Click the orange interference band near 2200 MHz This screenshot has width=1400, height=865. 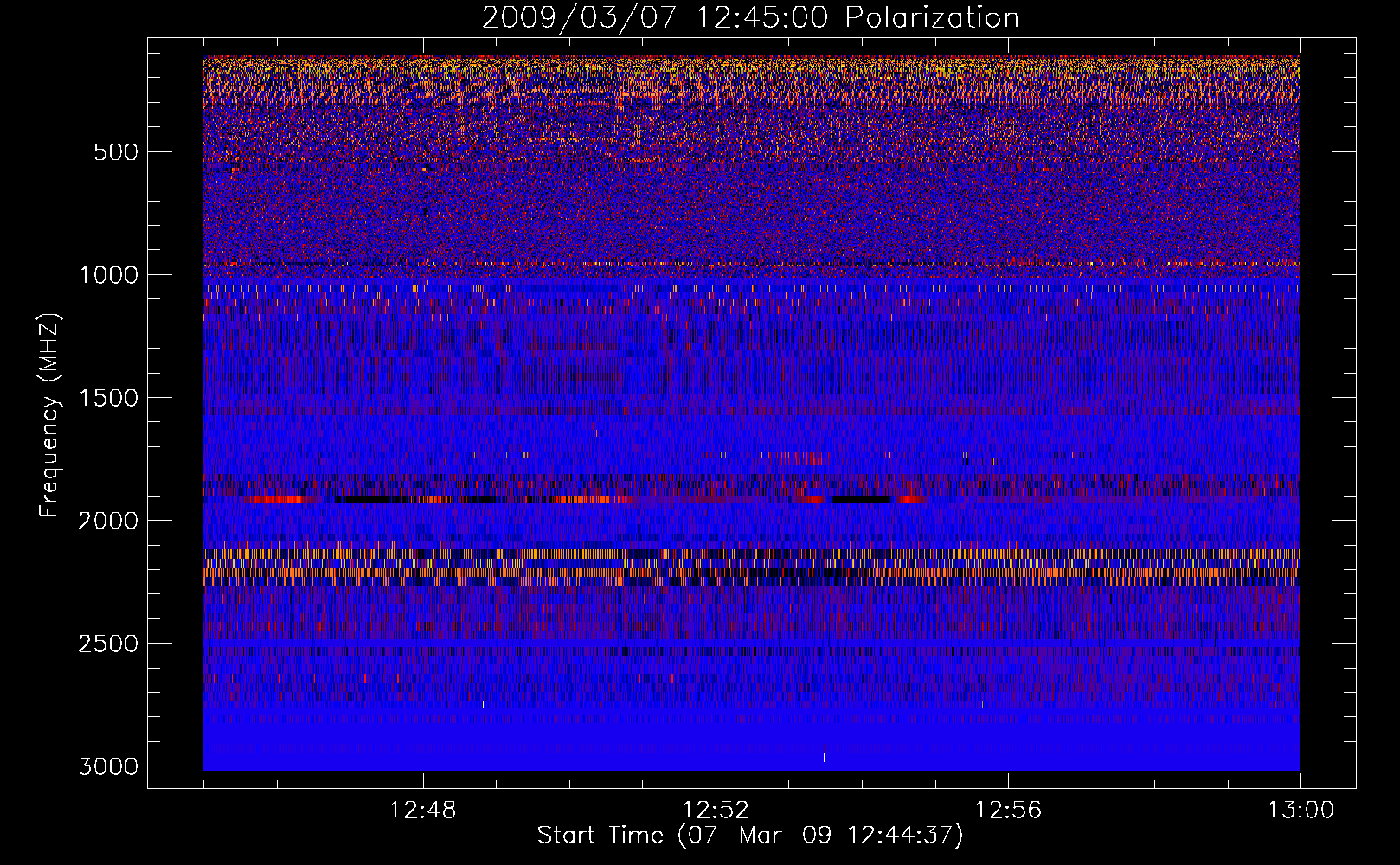[x=751, y=573]
